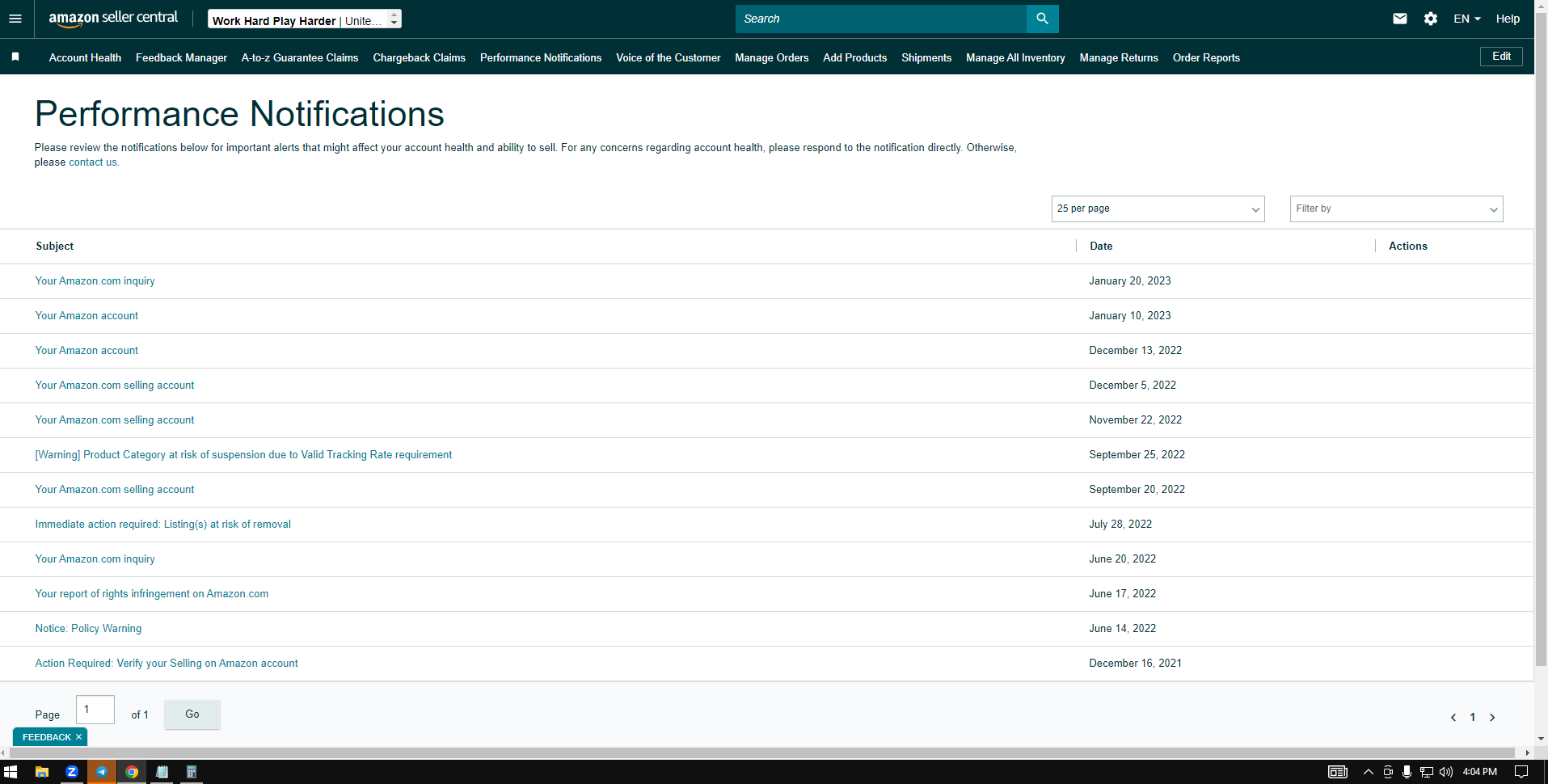Open Performance Notifications menu item
Viewport: 1548px width, 784px height.
click(x=541, y=57)
